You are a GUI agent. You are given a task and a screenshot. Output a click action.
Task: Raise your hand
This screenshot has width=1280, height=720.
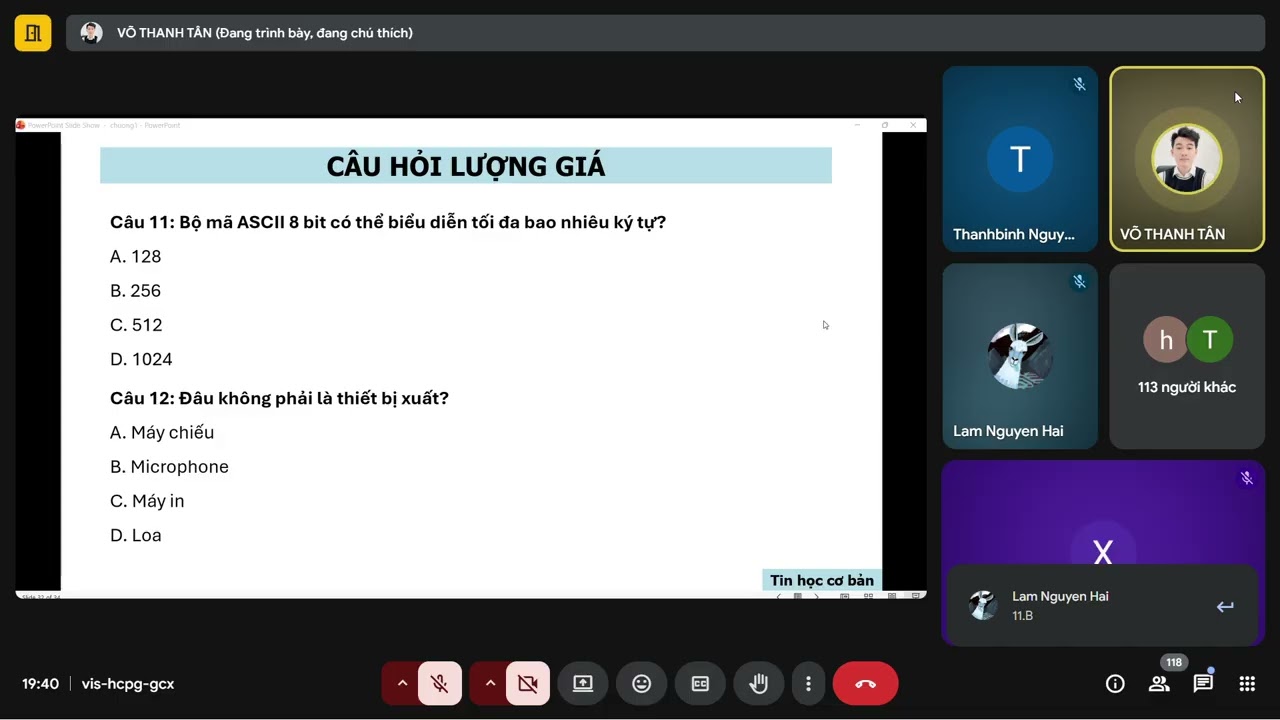pos(759,684)
